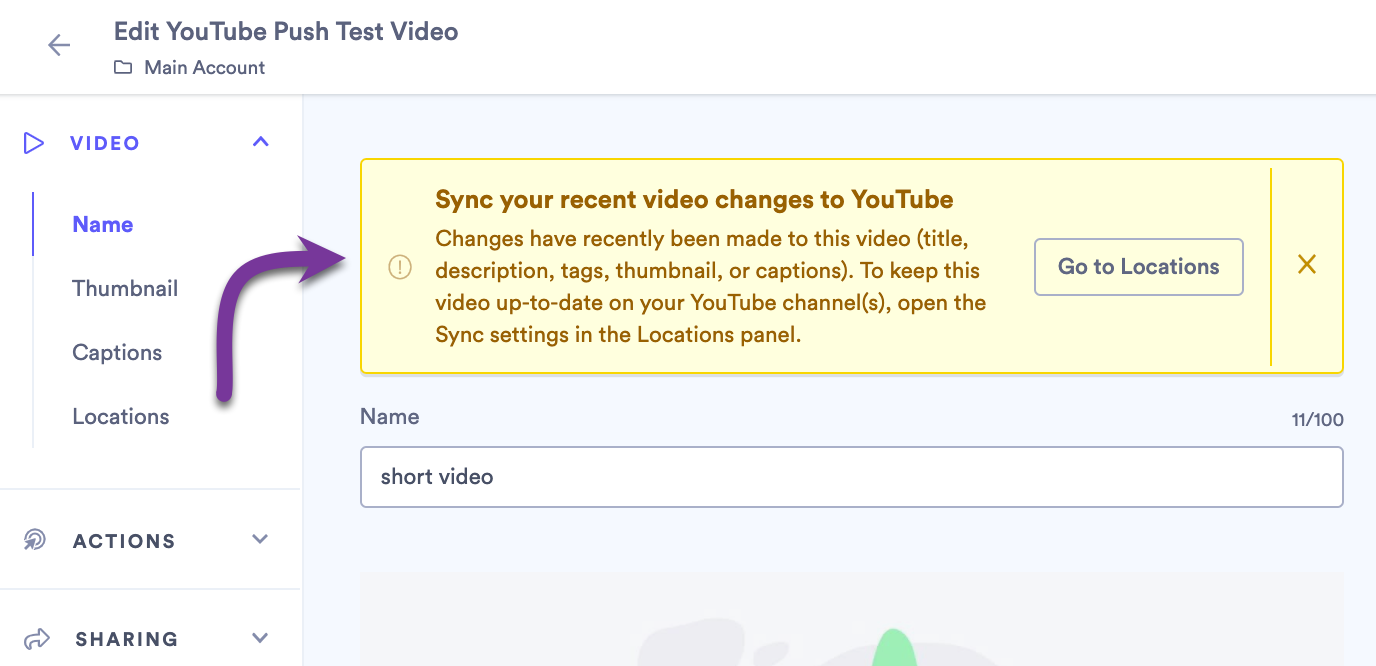Open the Captions settings

point(117,352)
